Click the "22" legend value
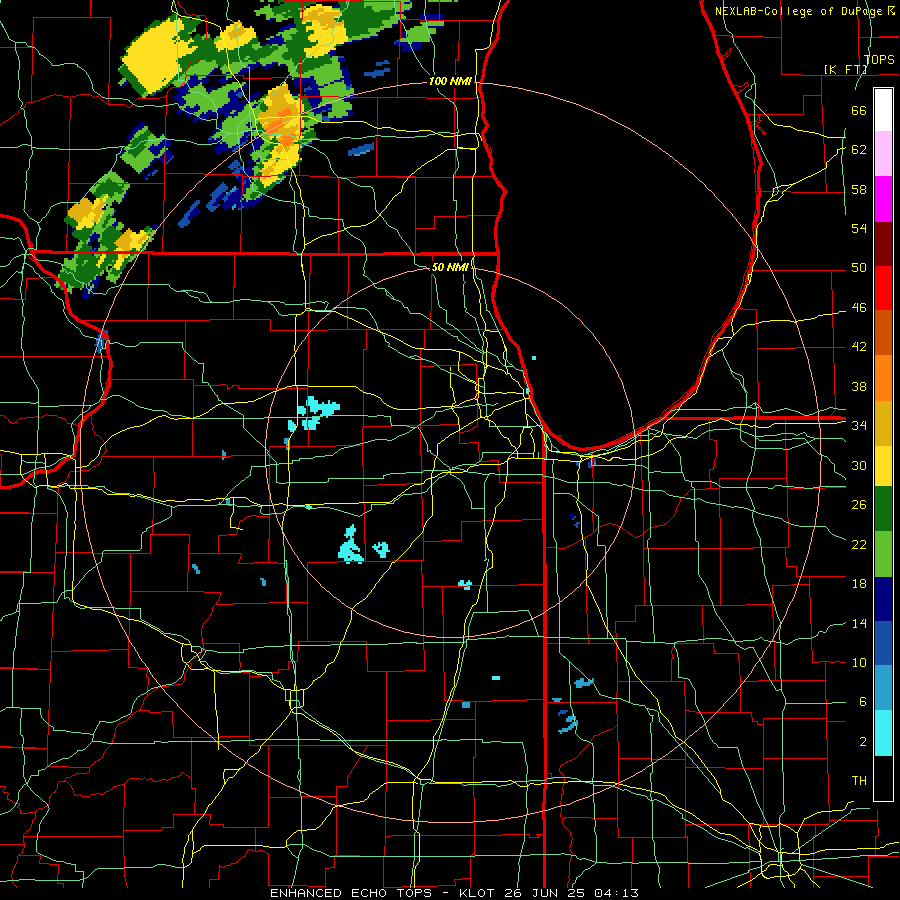 [859, 544]
